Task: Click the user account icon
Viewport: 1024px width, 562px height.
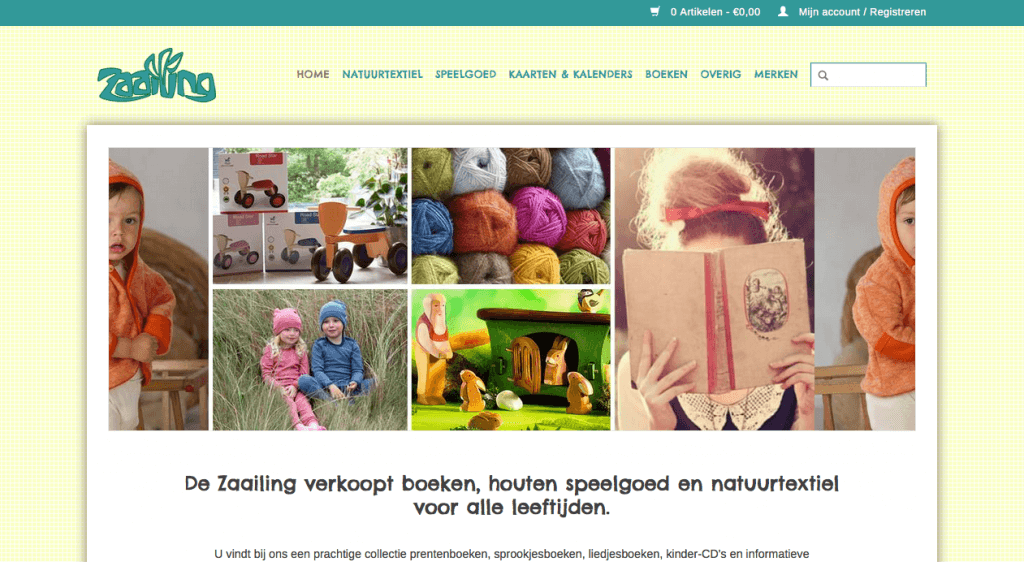Action: click(x=783, y=12)
